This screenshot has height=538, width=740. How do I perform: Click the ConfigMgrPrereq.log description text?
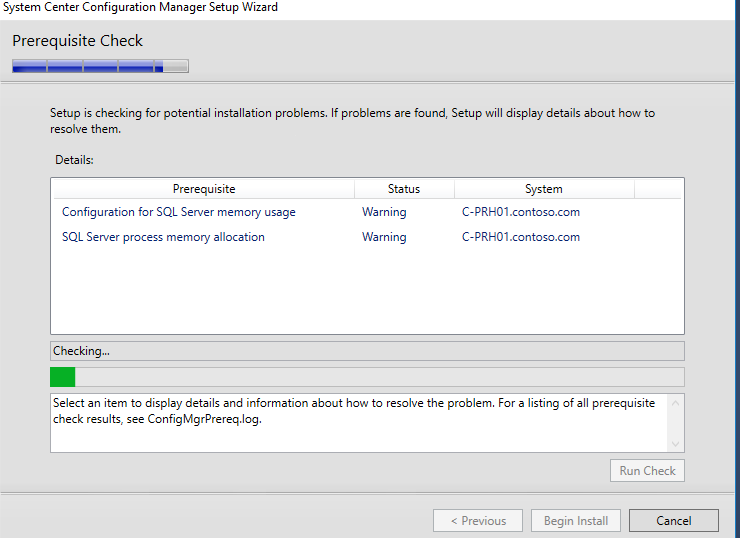[354, 411]
